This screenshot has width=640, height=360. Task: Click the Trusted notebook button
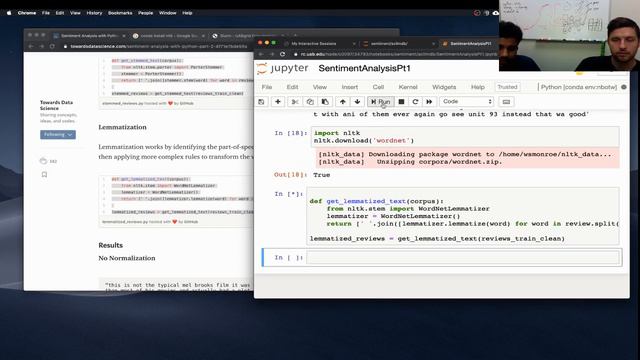[x=507, y=87]
